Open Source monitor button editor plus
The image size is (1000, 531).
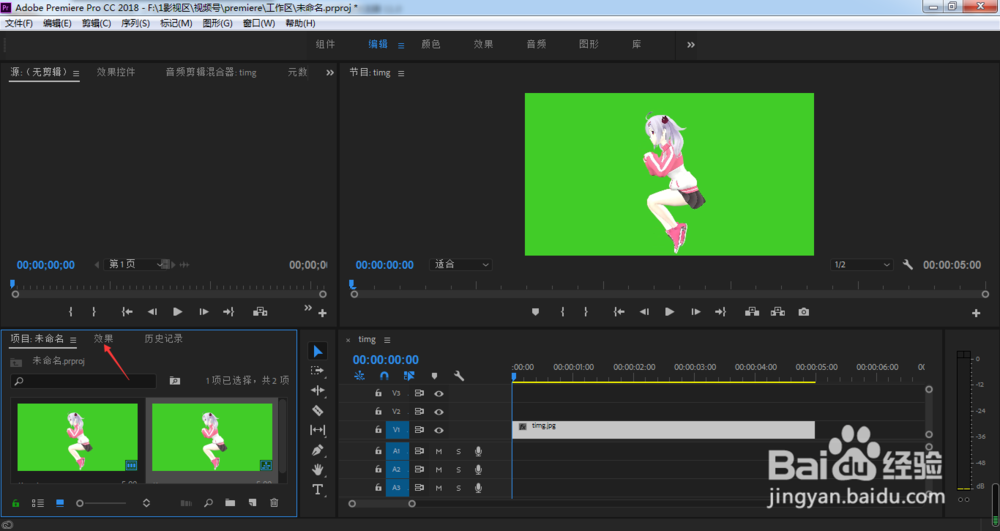(x=323, y=313)
